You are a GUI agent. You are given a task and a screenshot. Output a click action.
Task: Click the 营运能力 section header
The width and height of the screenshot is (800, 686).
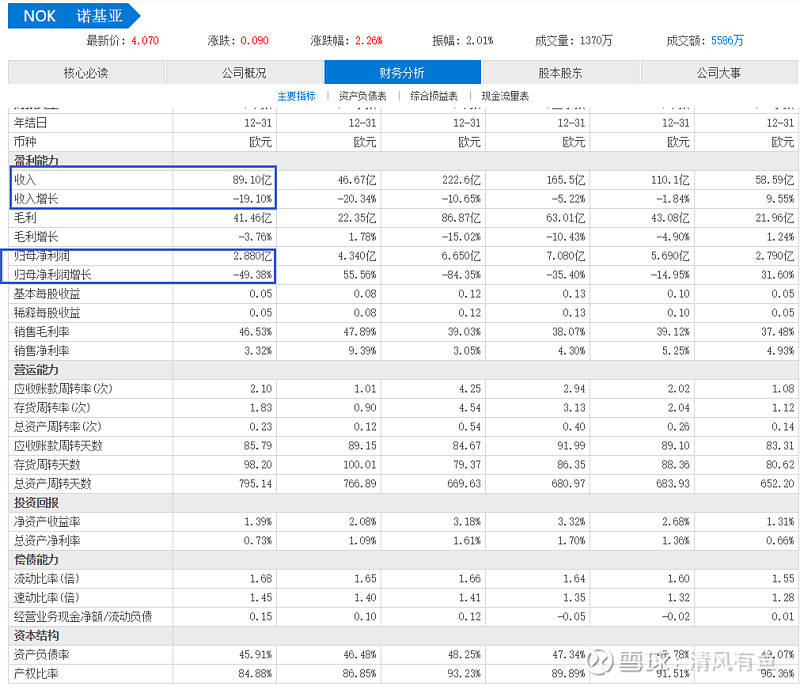coord(36,370)
